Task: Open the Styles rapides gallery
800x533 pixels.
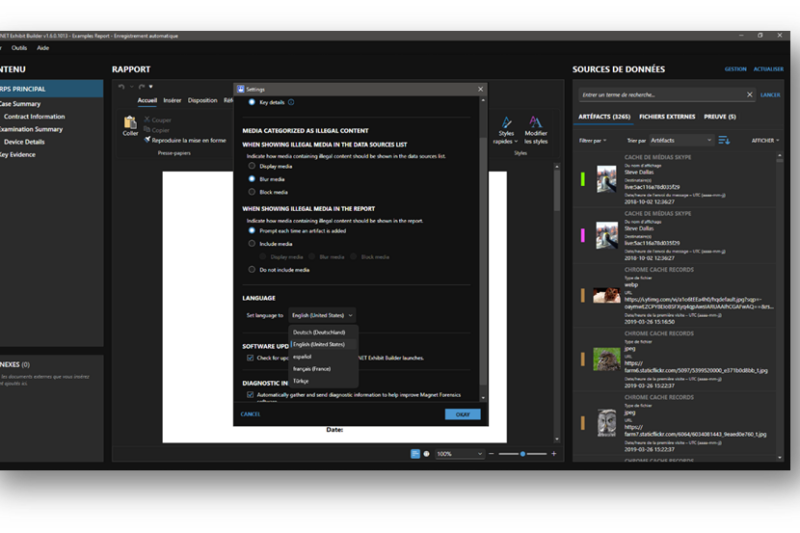Action: tap(506, 131)
